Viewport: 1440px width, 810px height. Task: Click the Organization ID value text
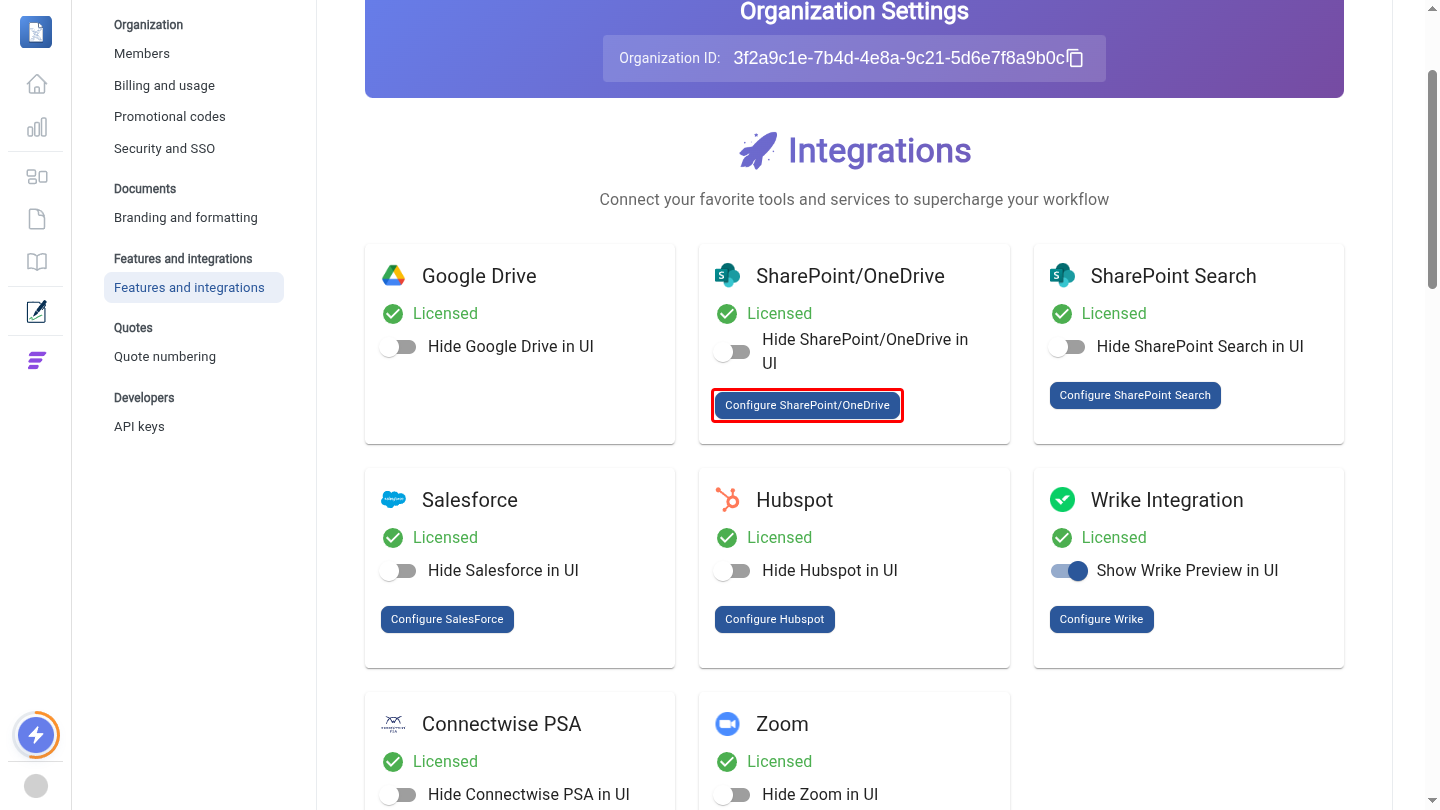pos(899,58)
